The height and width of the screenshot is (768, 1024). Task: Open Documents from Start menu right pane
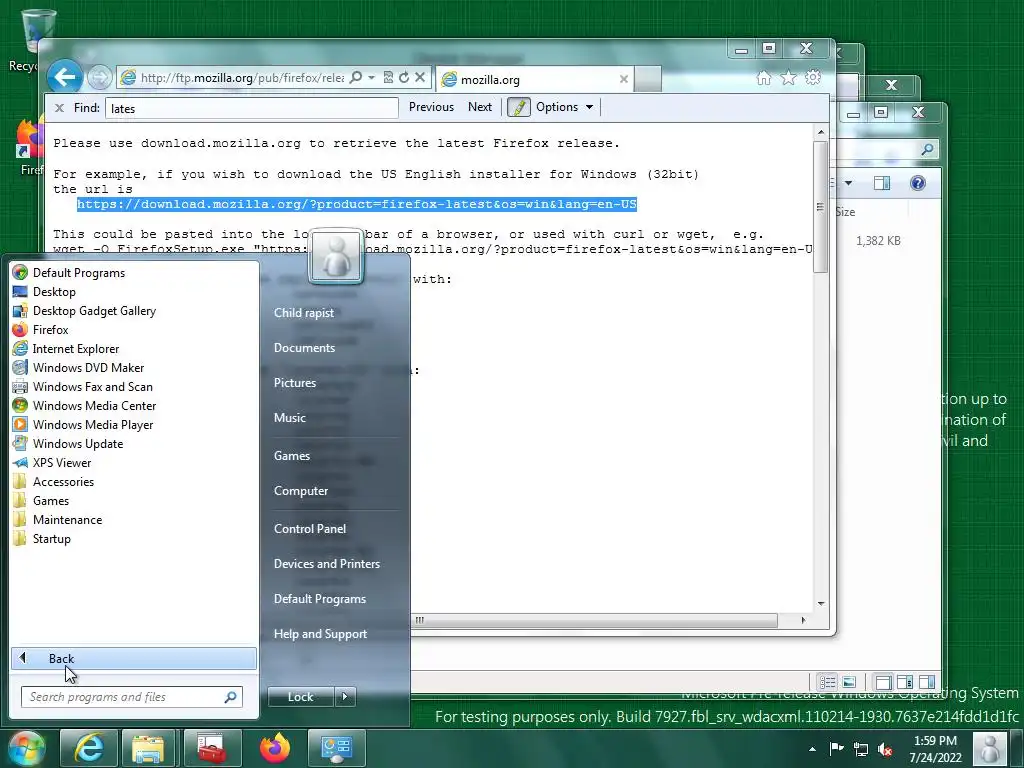304,347
